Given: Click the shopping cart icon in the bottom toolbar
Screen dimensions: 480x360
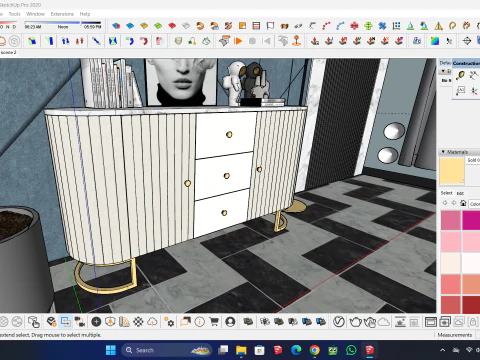Looking at the screenshot, I should click(214, 322).
